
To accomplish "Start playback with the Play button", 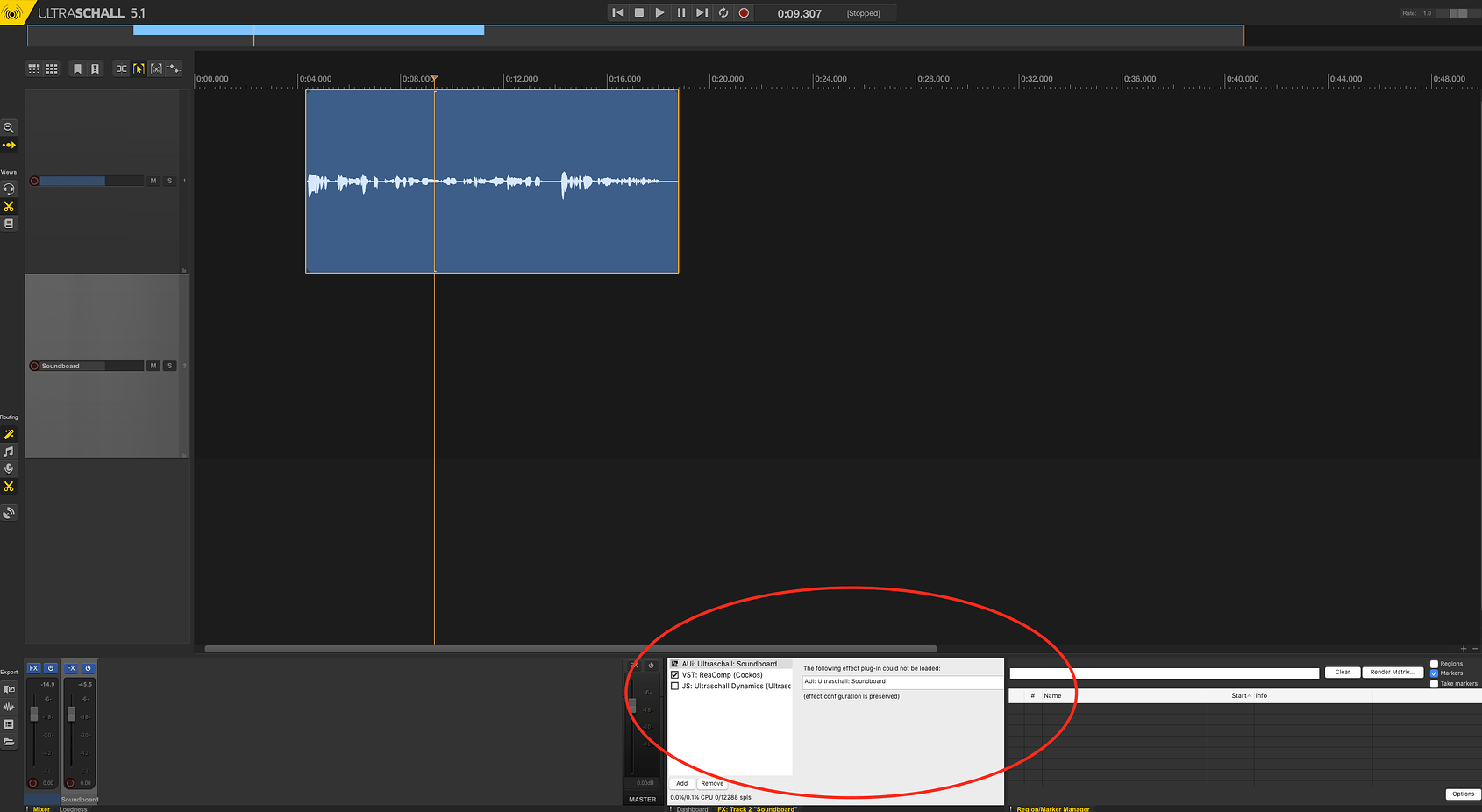I will [x=660, y=12].
